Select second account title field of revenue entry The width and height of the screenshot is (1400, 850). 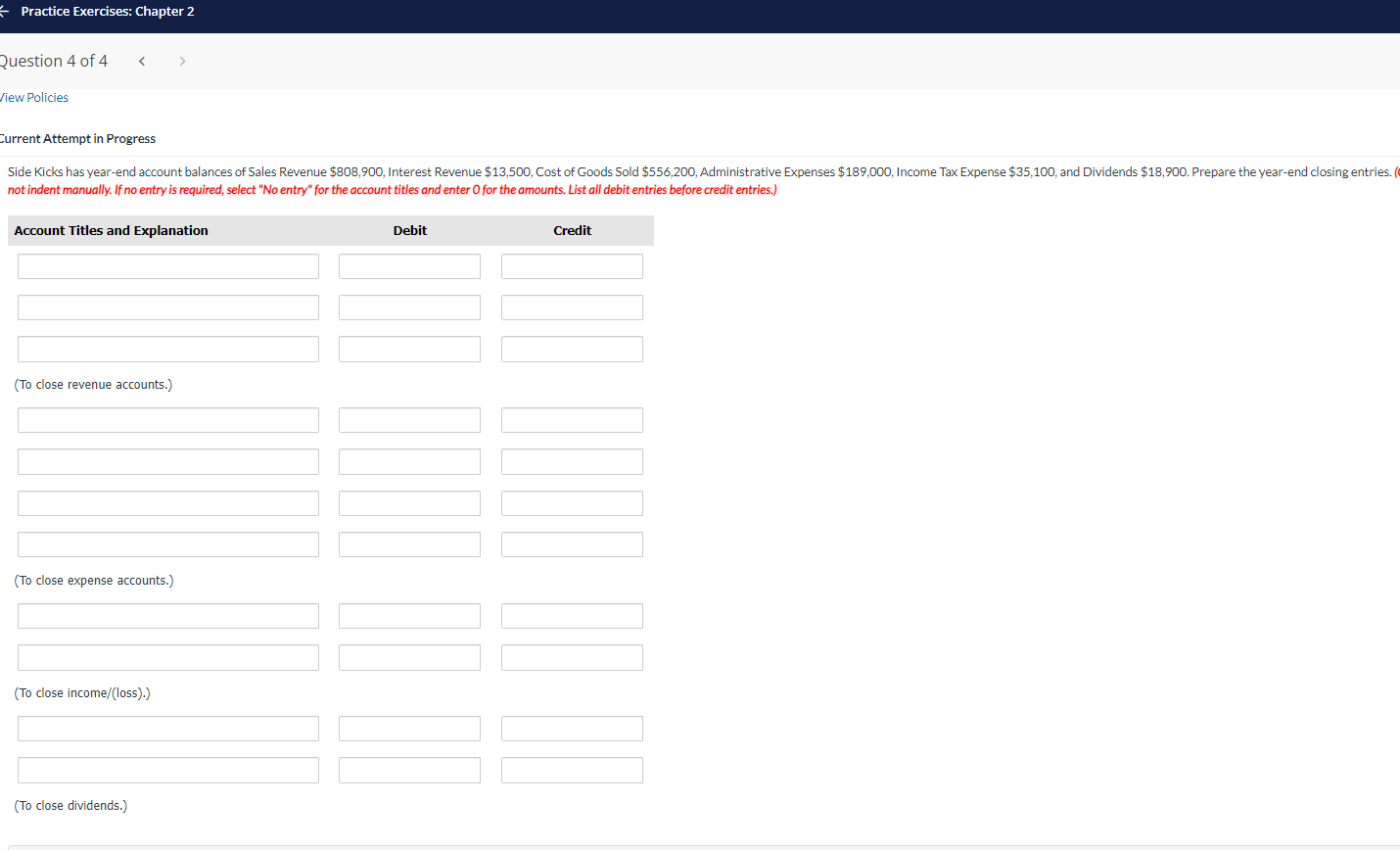[x=168, y=307]
